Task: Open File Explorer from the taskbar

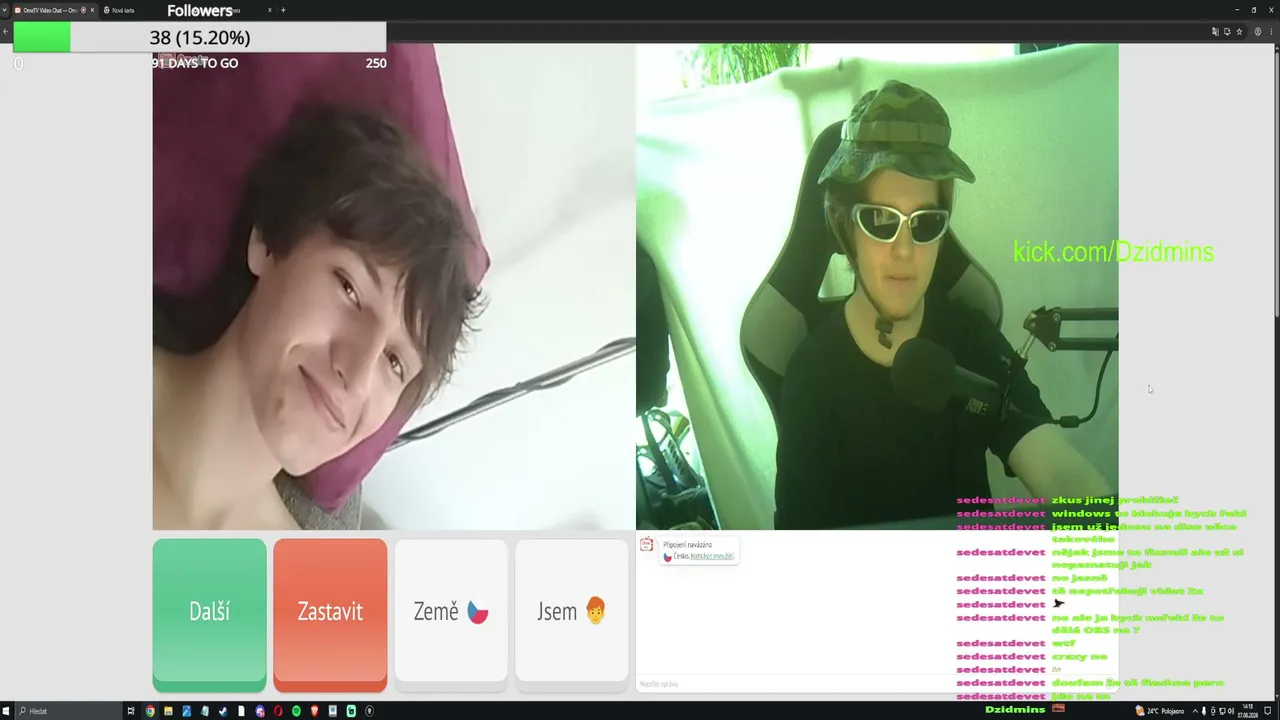Action: [168, 711]
